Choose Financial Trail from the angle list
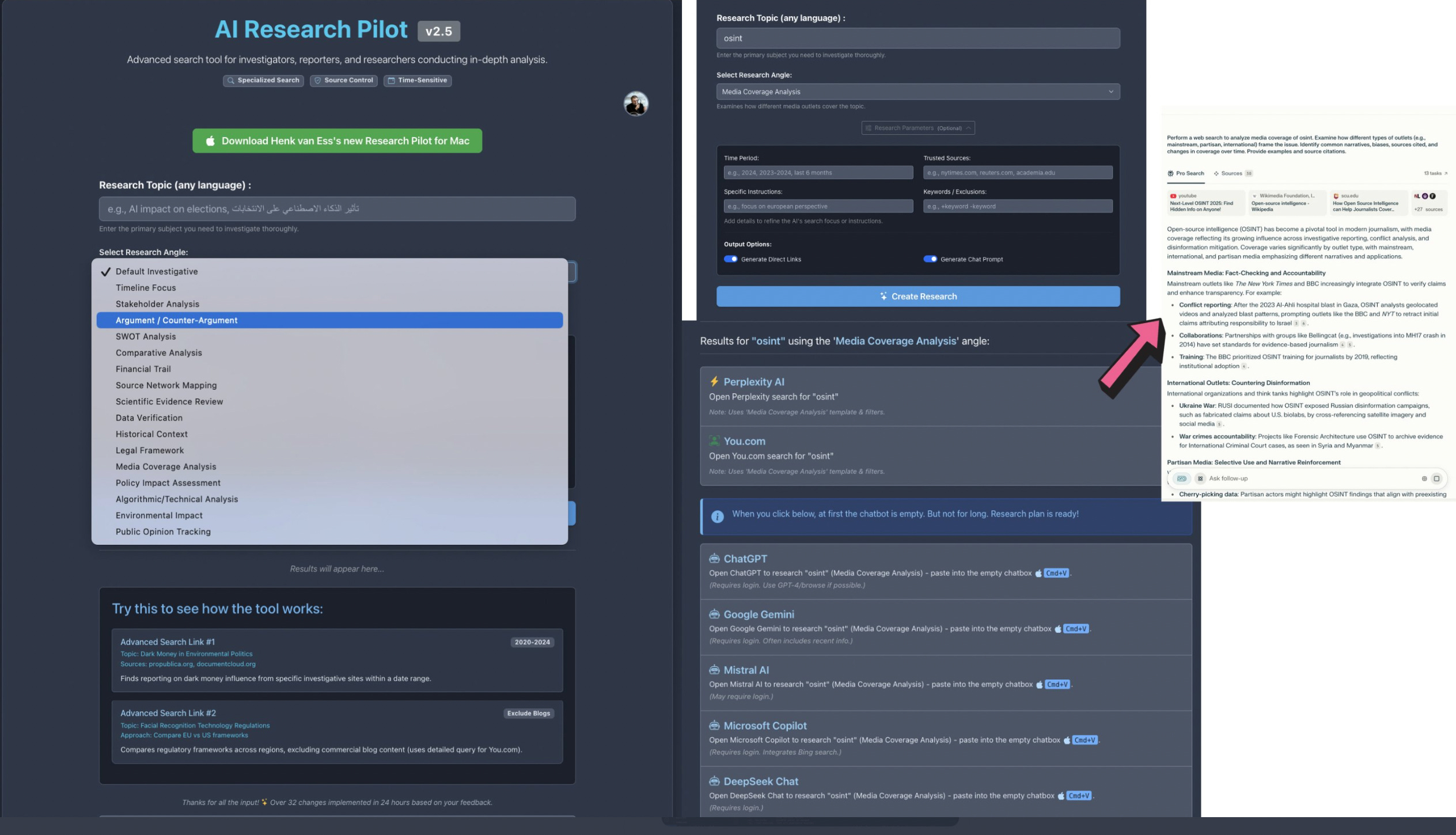Screen dimensions: 1456x835 coord(143,369)
